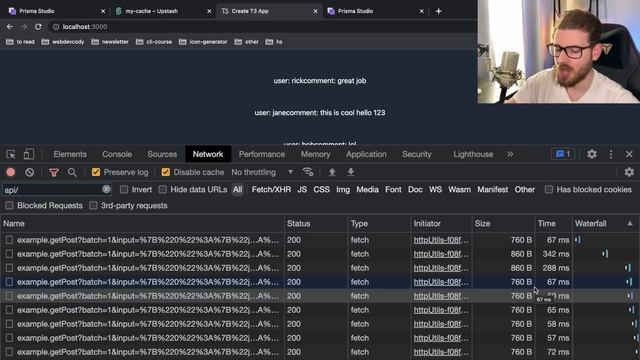Image resolution: width=640 pixels, height=360 pixels.
Task: Activate the inspect element picker icon
Action: click(x=11, y=154)
